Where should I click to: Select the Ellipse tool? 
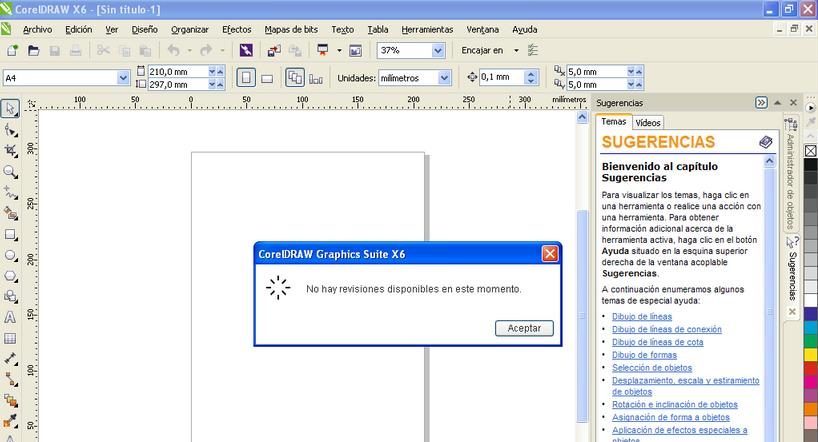[x=10, y=255]
